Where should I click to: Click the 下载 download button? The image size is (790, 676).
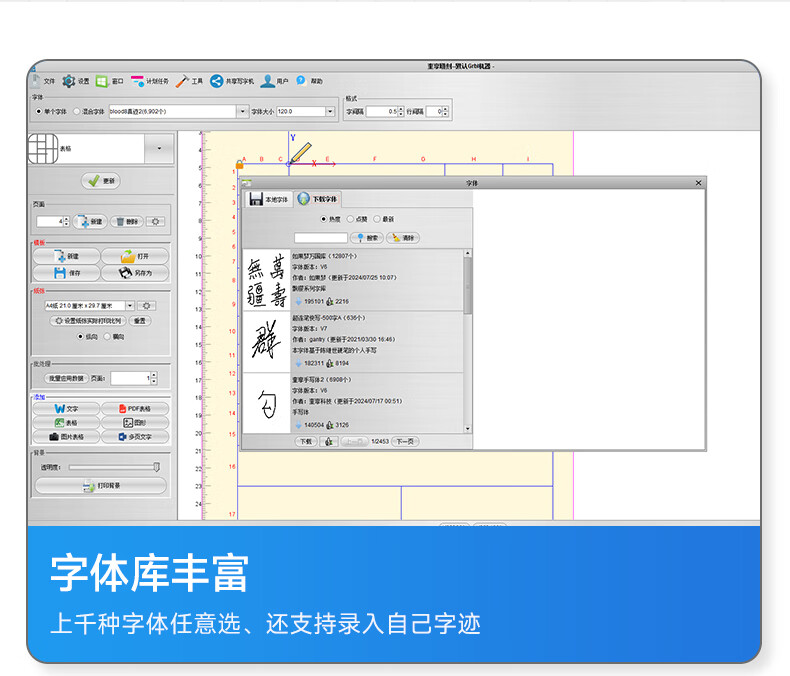tap(306, 442)
